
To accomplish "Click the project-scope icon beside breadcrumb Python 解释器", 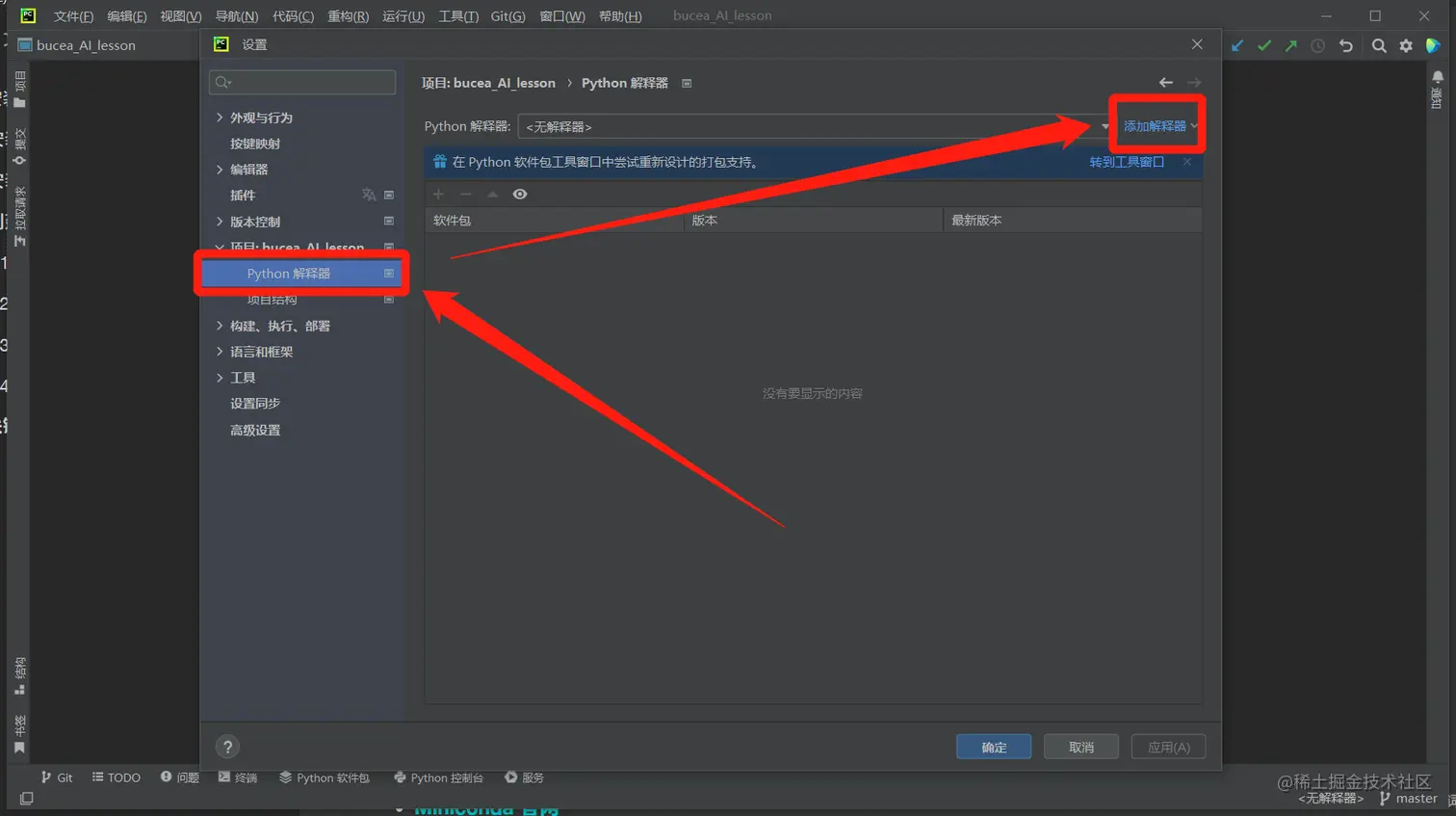I will pyautogui.click(x=687, y=83).
